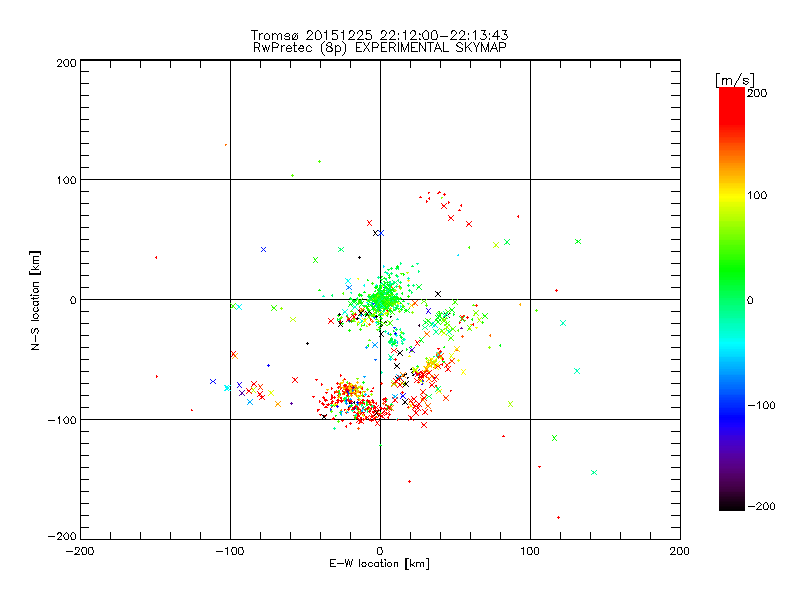Click the "-100" tick on the N-S axis
800x600 pixels.
click(x=62, y=420)
